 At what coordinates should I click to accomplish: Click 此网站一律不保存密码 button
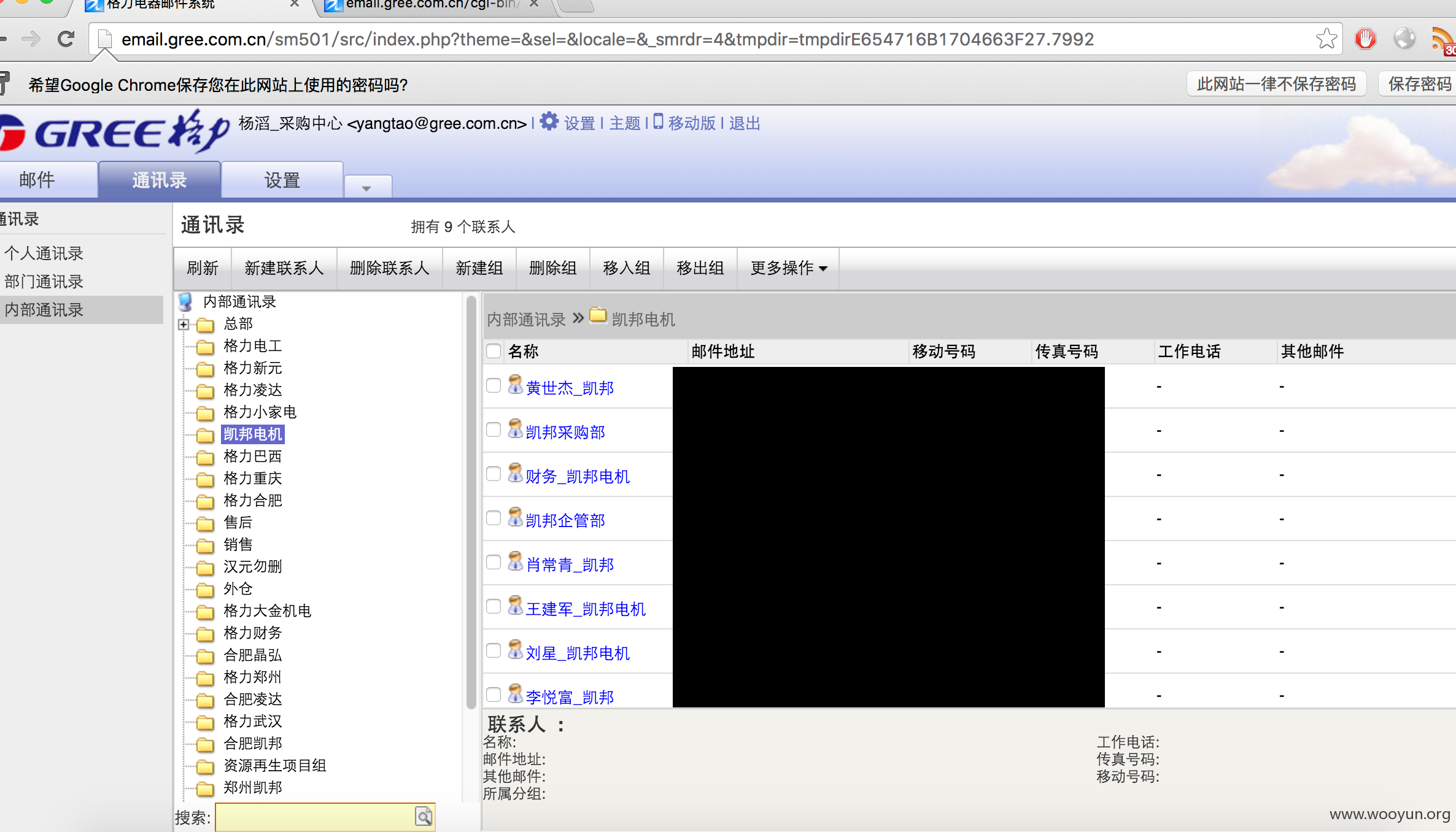pyautogui.click(x=1277, y=84)
